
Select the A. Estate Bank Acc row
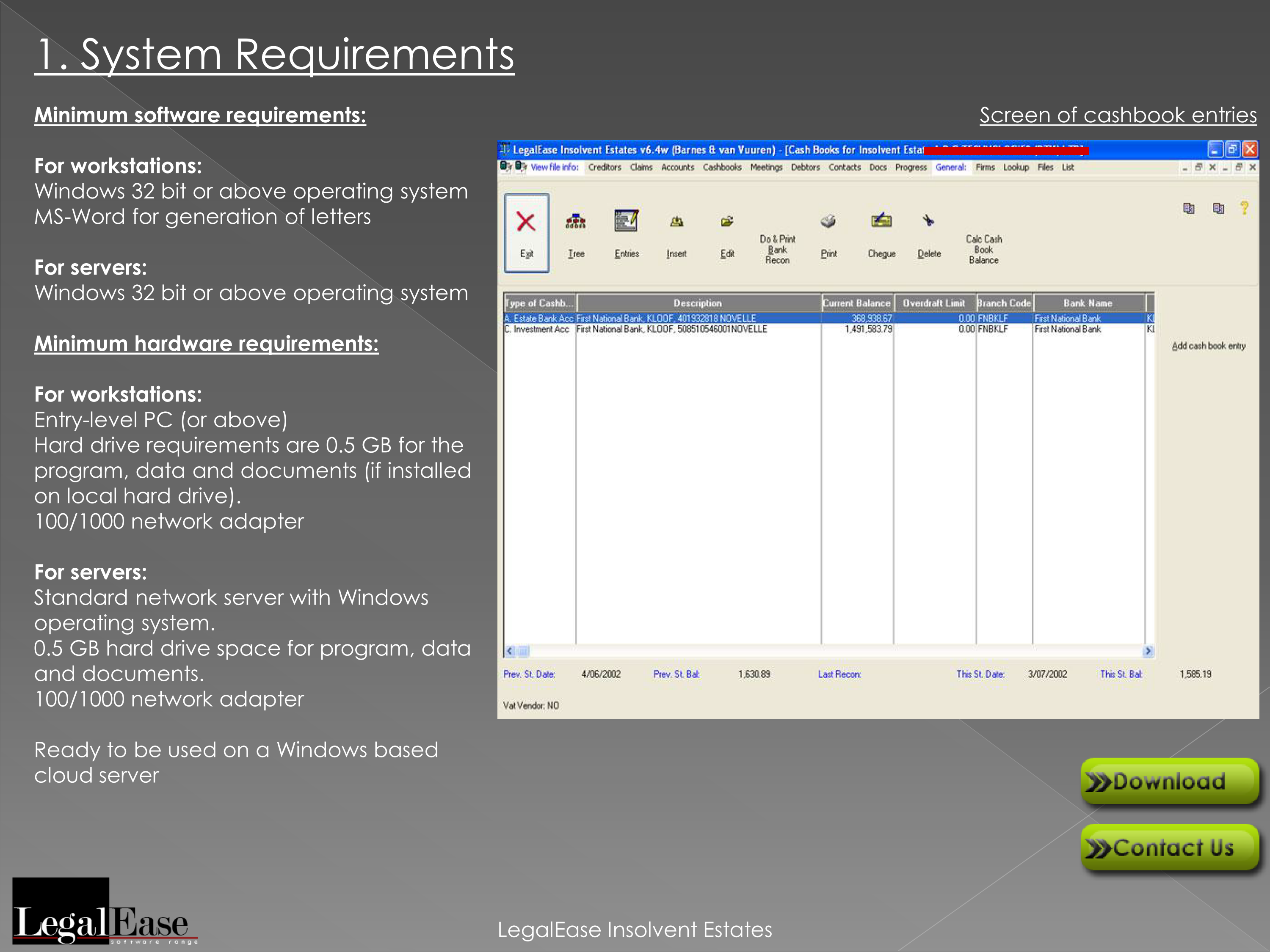[829, 318]
